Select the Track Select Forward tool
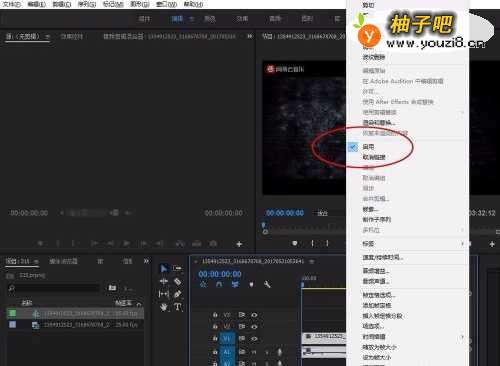The width and height of the screenshot is (500, 366). tap(177, 268)
